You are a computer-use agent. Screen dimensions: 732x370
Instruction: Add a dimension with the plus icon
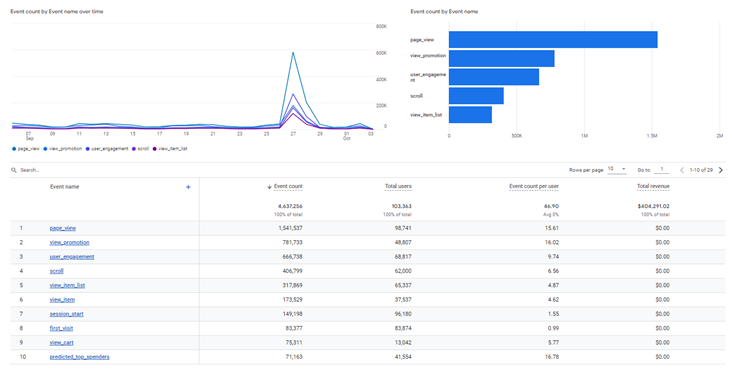click(x=188, y=187)
